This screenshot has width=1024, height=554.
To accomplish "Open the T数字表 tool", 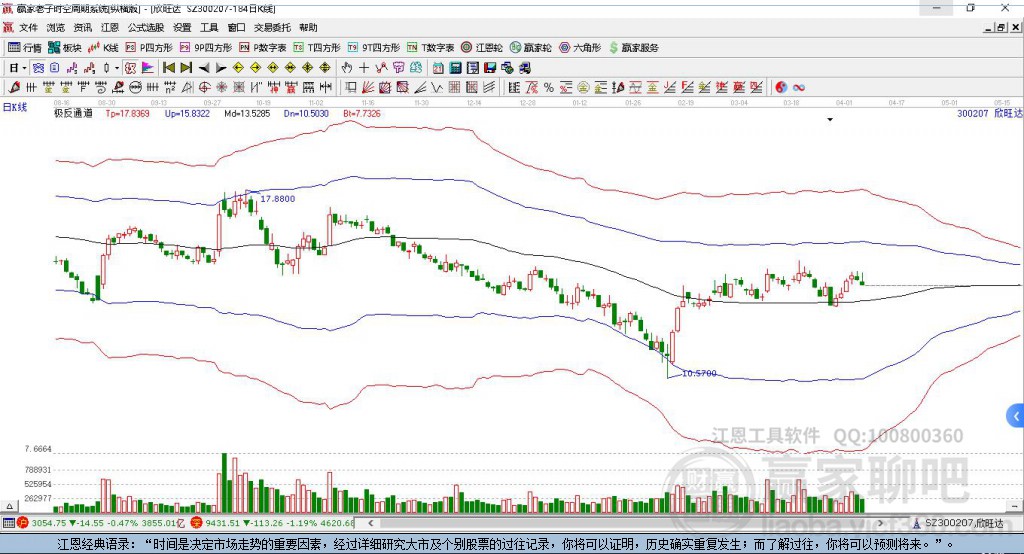I will coord(430,48).
